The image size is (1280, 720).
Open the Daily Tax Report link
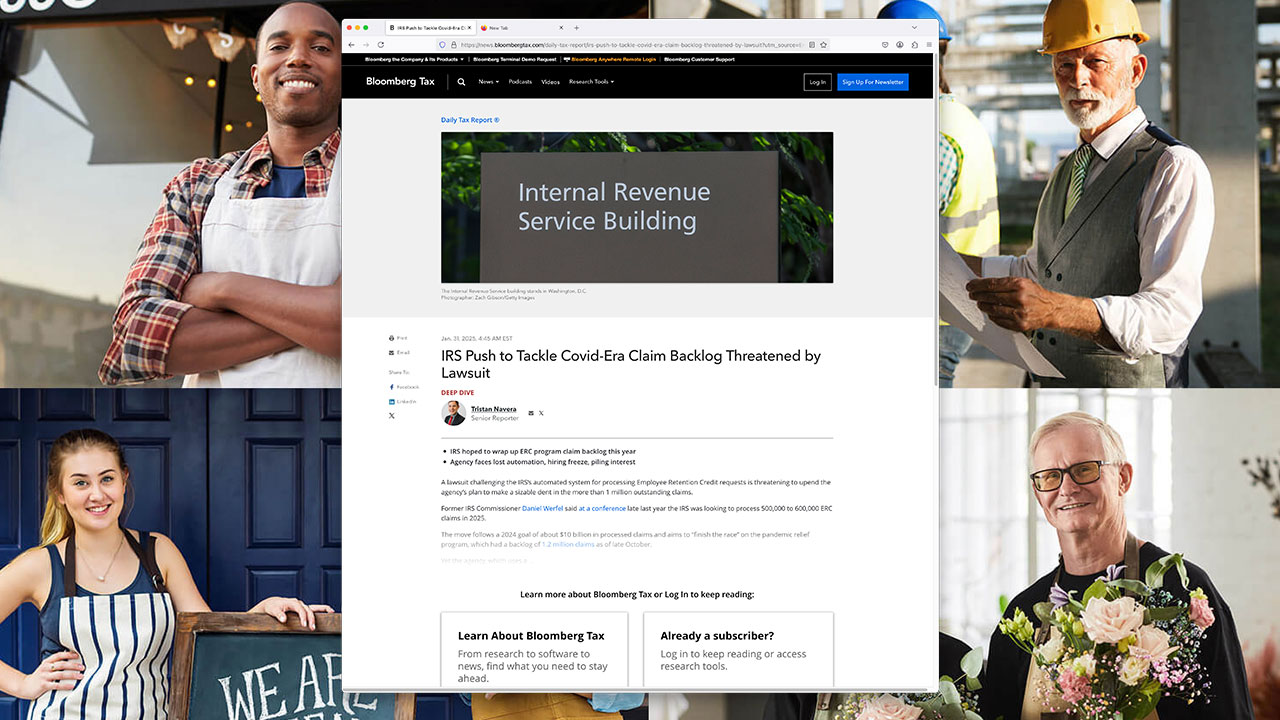[470, 120]
